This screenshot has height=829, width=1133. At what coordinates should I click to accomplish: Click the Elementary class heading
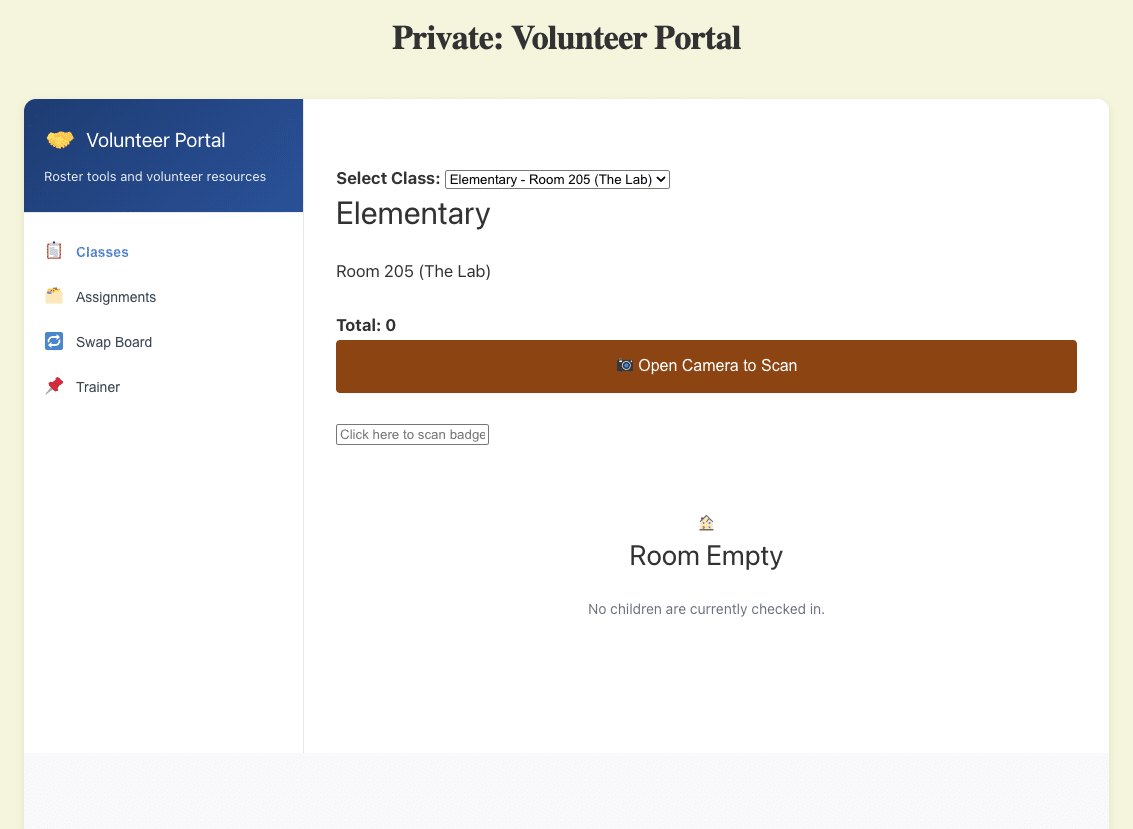(413, 214)
